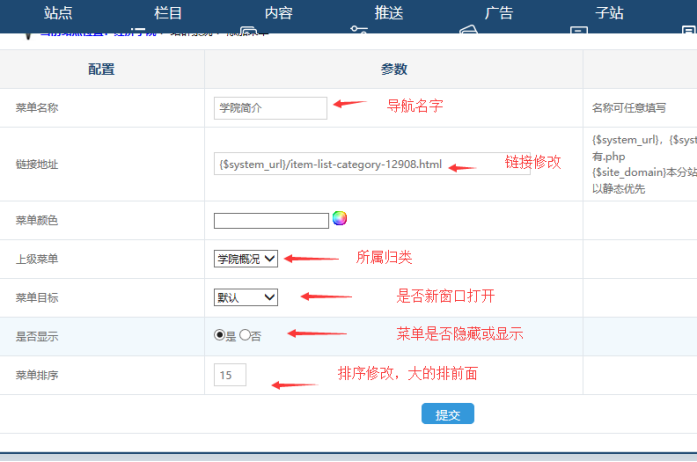Open the color wheel picker icon

pos(339,218)
